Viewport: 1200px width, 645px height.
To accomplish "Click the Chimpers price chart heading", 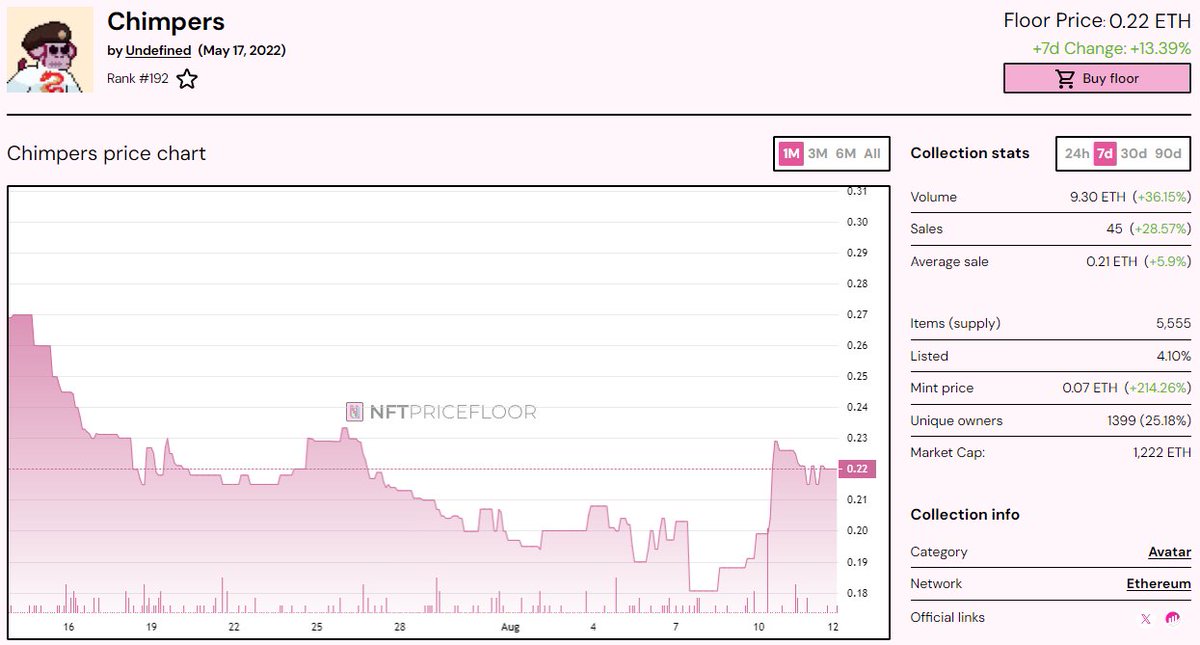I will (x=106, y=154).
